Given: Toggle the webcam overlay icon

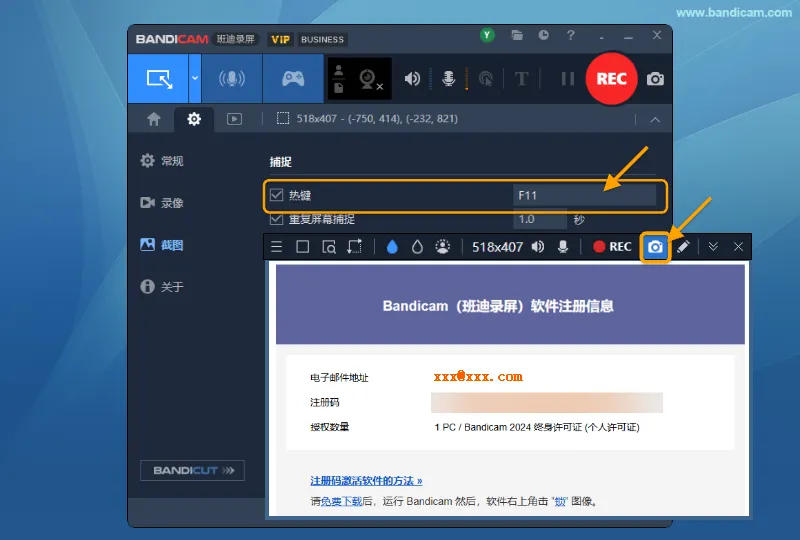Looking at the screenshot, I should coord(369,79).
